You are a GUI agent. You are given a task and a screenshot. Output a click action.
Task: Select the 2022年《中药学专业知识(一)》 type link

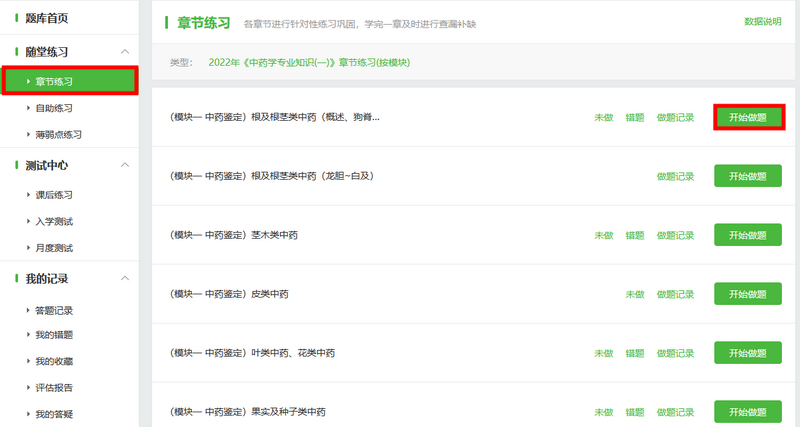click(309, 62)
